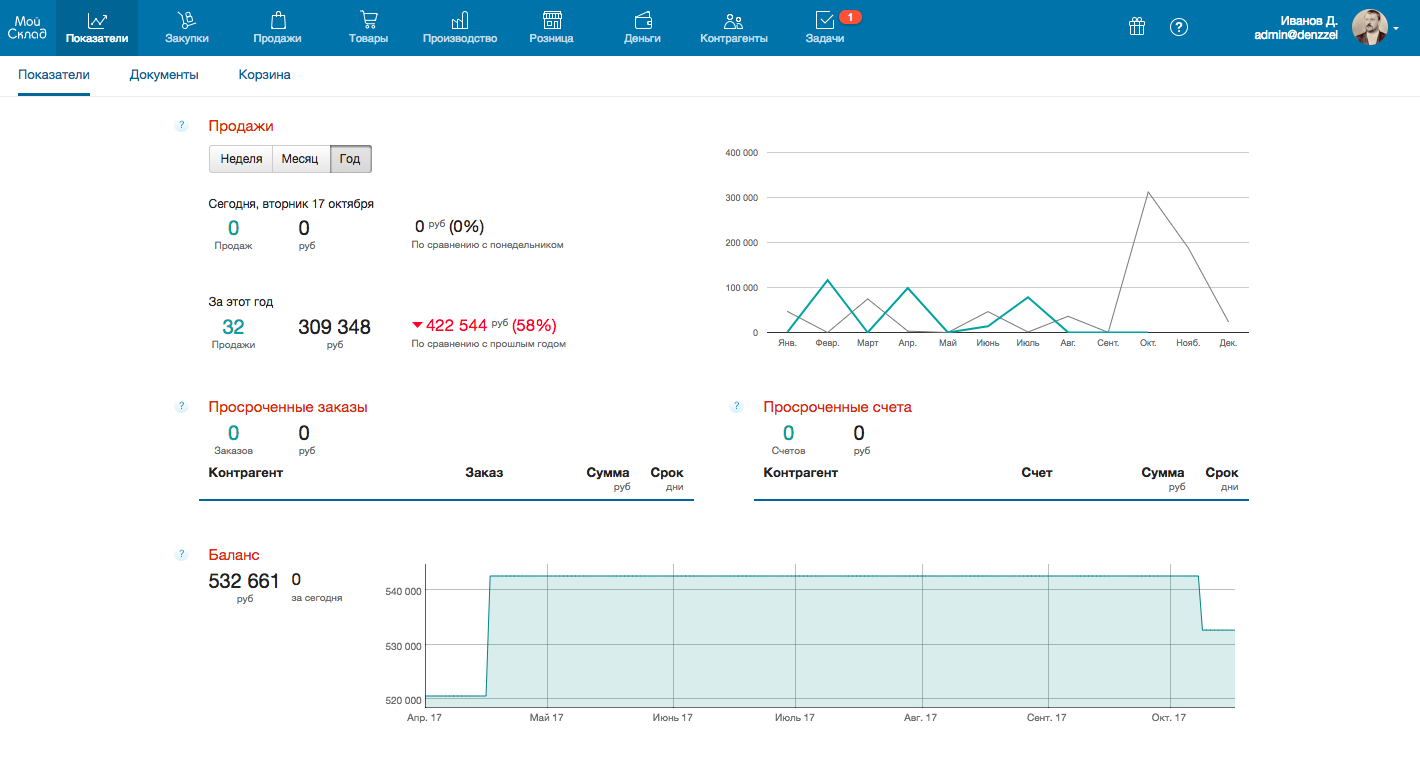Click the hint icon beside Баланс
This screenshot has height=766, width=1420.
click(182, 554)
